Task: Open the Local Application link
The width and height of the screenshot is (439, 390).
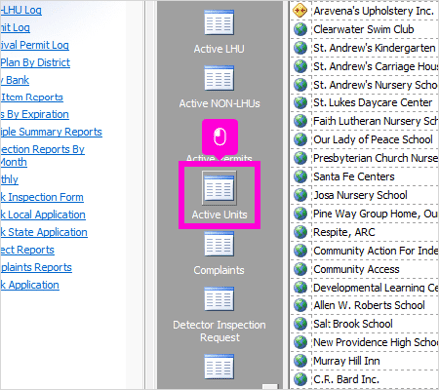Action: [43, 215]
